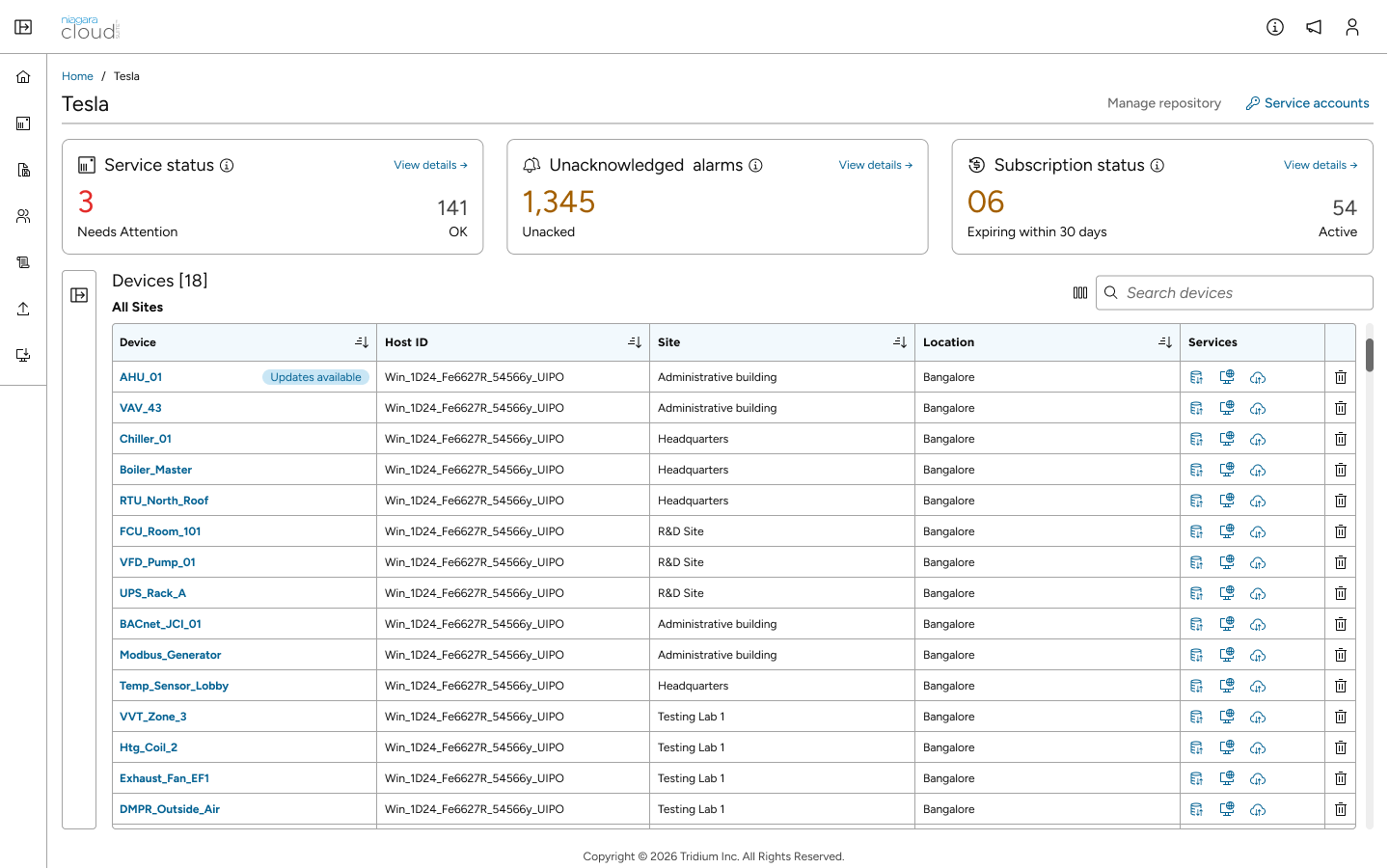Click the Niagara Cloud logo
Viewport: 1389px width, 868px height.
point(91,27)
